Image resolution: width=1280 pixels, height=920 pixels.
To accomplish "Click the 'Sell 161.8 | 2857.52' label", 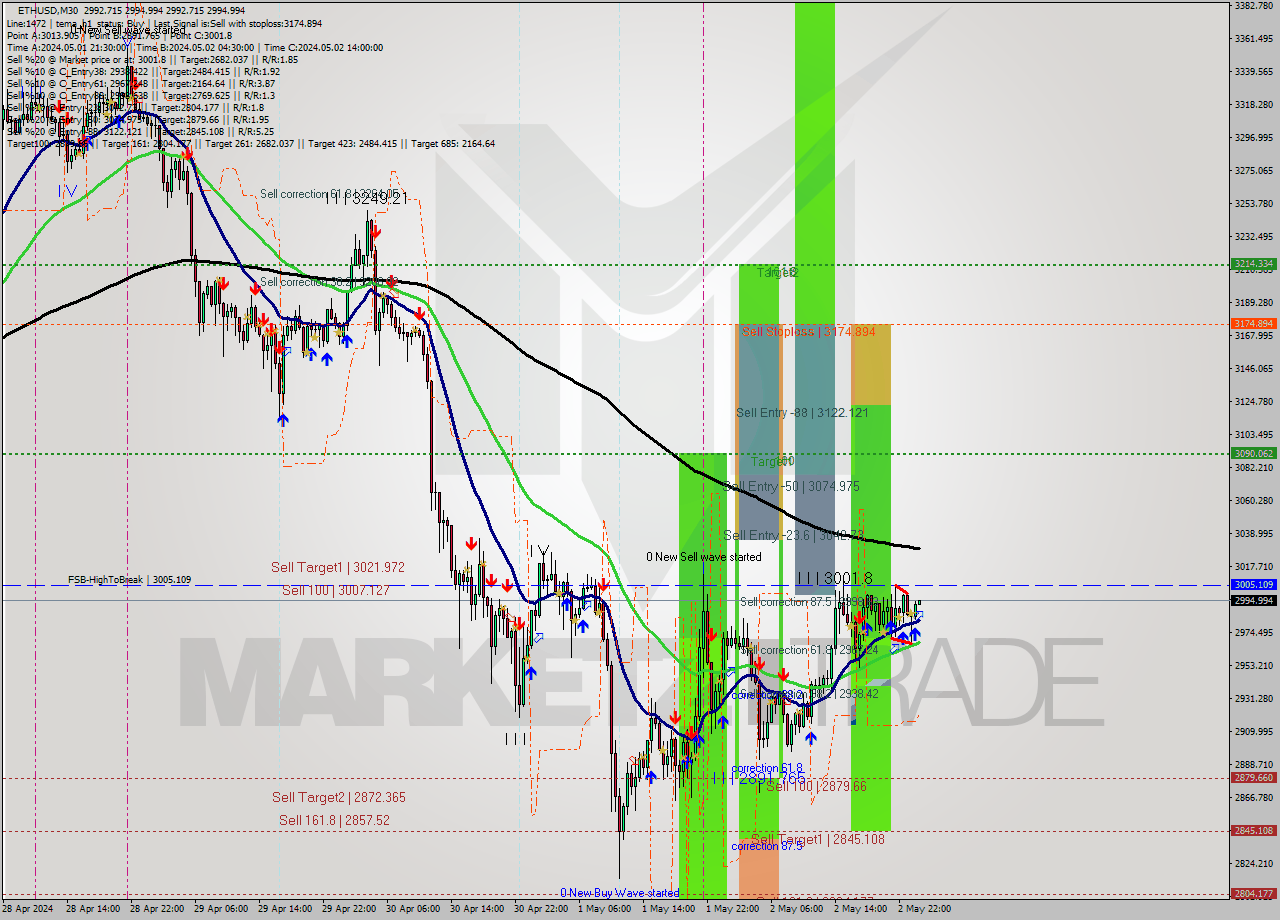I will pos(334,820).
